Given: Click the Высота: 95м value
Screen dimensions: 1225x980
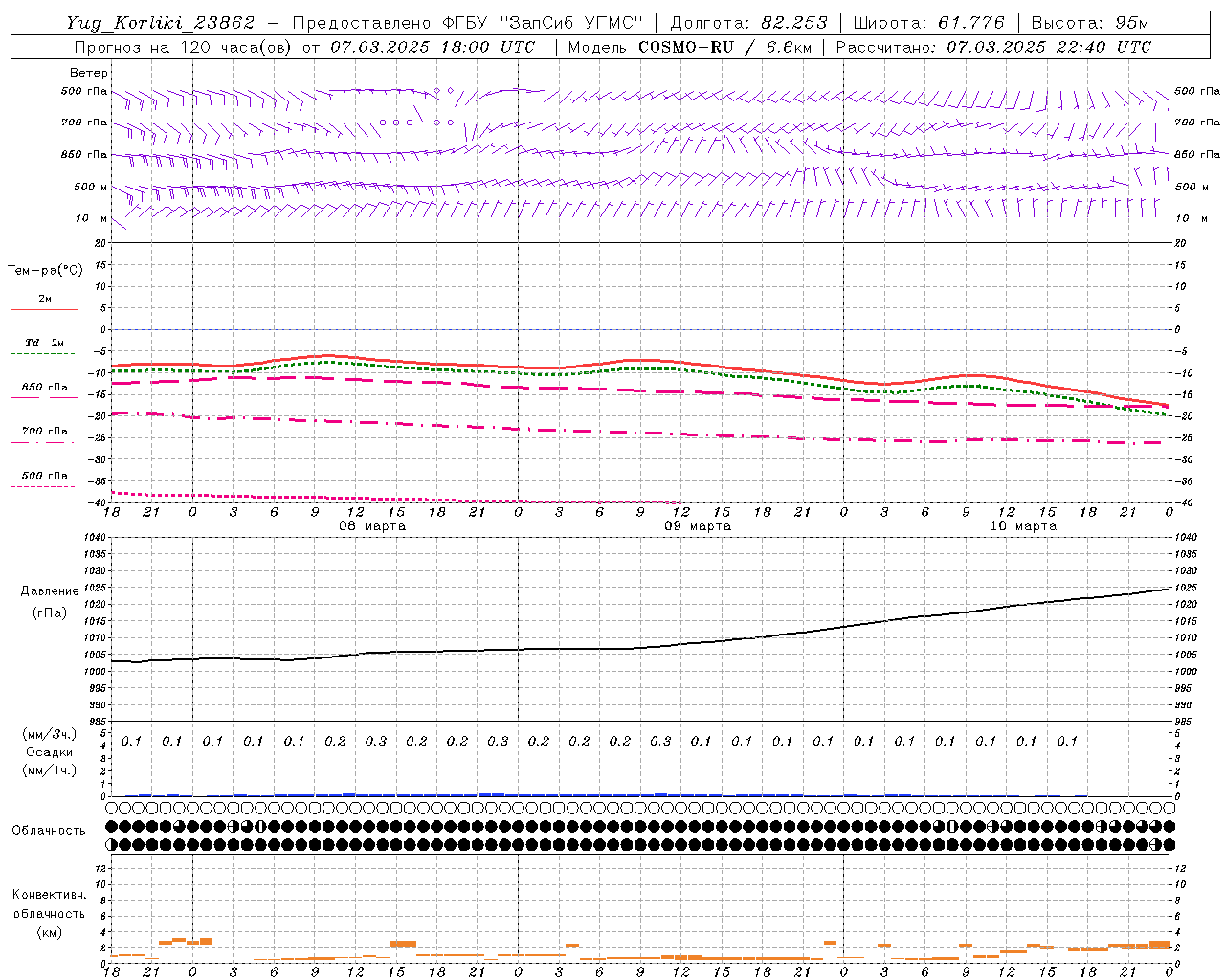Looking at the screenshot, I should 1090,23.
